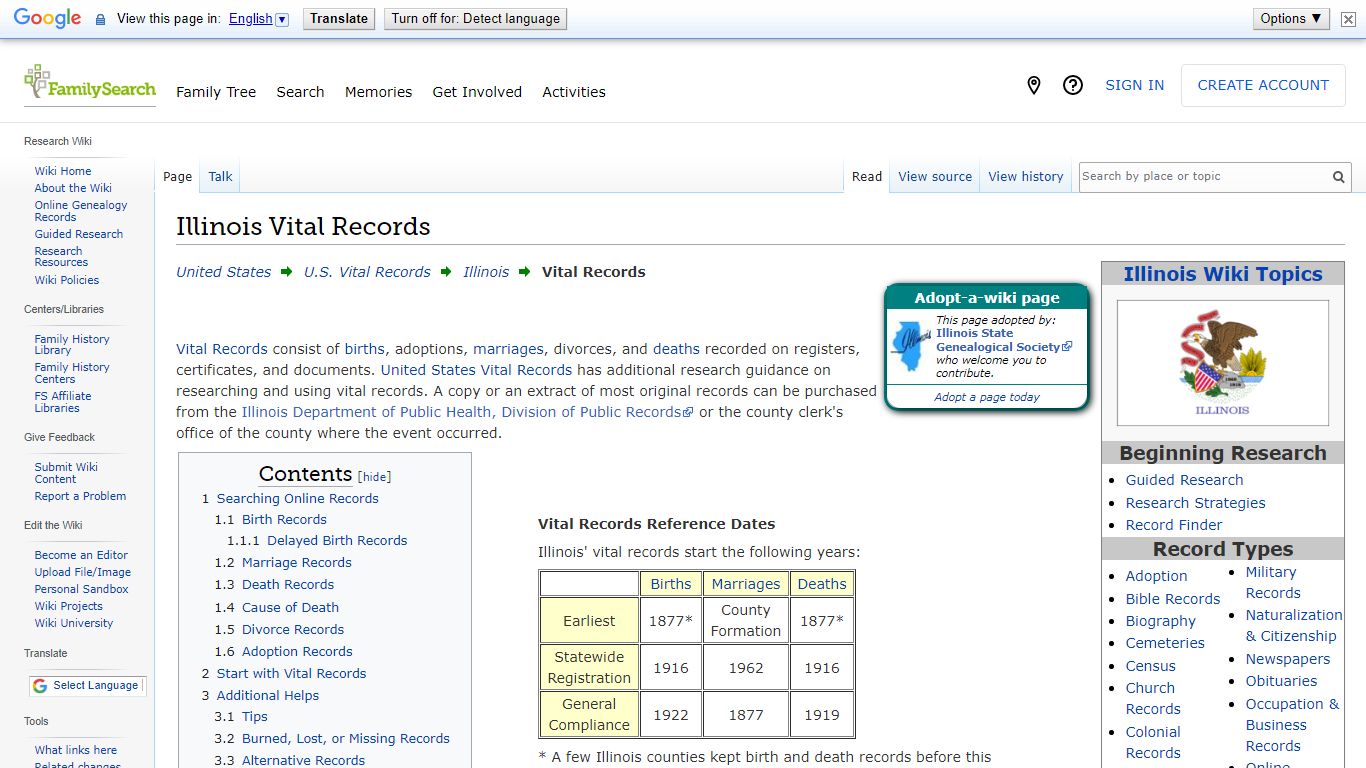This screenshot has width=1366, height=768.
Task: Follow United States breadcrumb link
Action: [224, 272]
